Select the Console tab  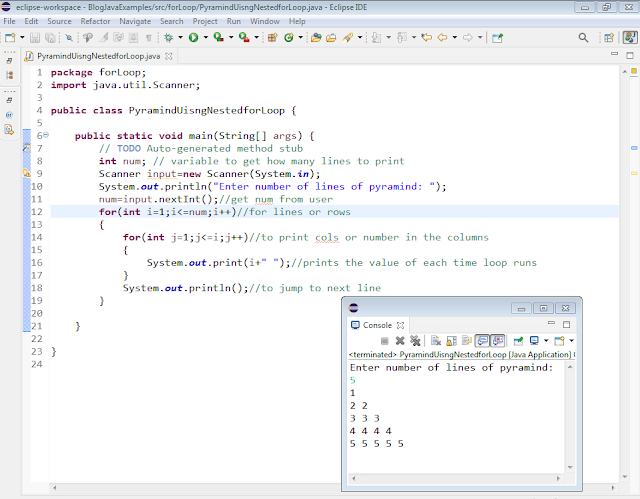(377, 325)
